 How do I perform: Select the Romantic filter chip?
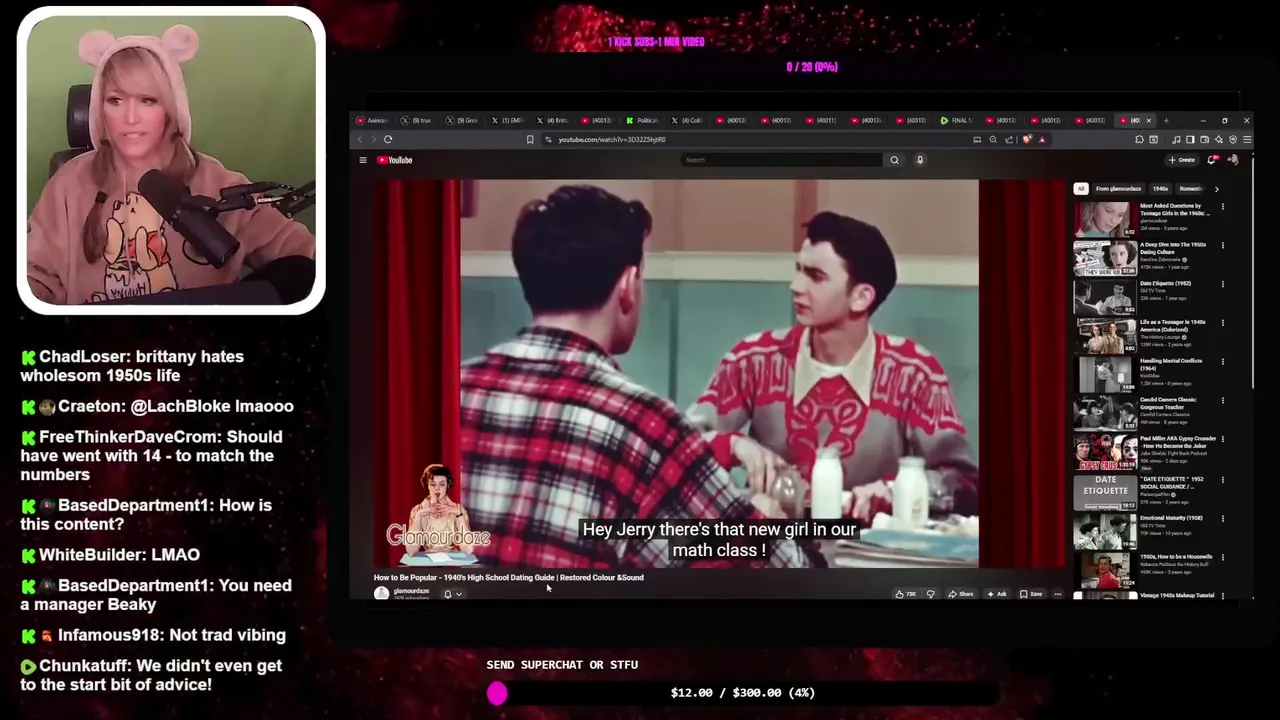[1190, 189]
